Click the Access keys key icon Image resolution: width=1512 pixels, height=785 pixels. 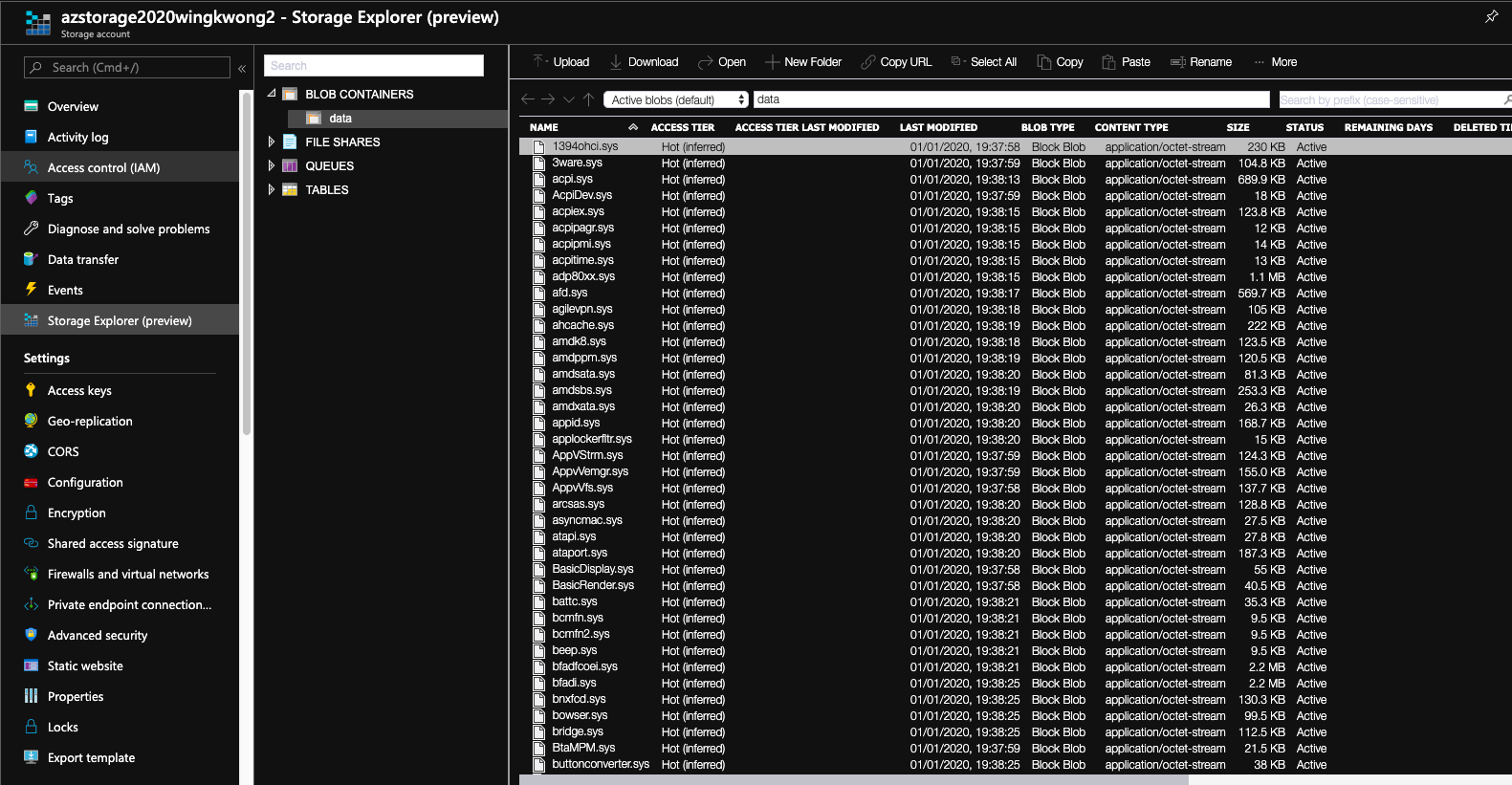(x=31, y=390)
